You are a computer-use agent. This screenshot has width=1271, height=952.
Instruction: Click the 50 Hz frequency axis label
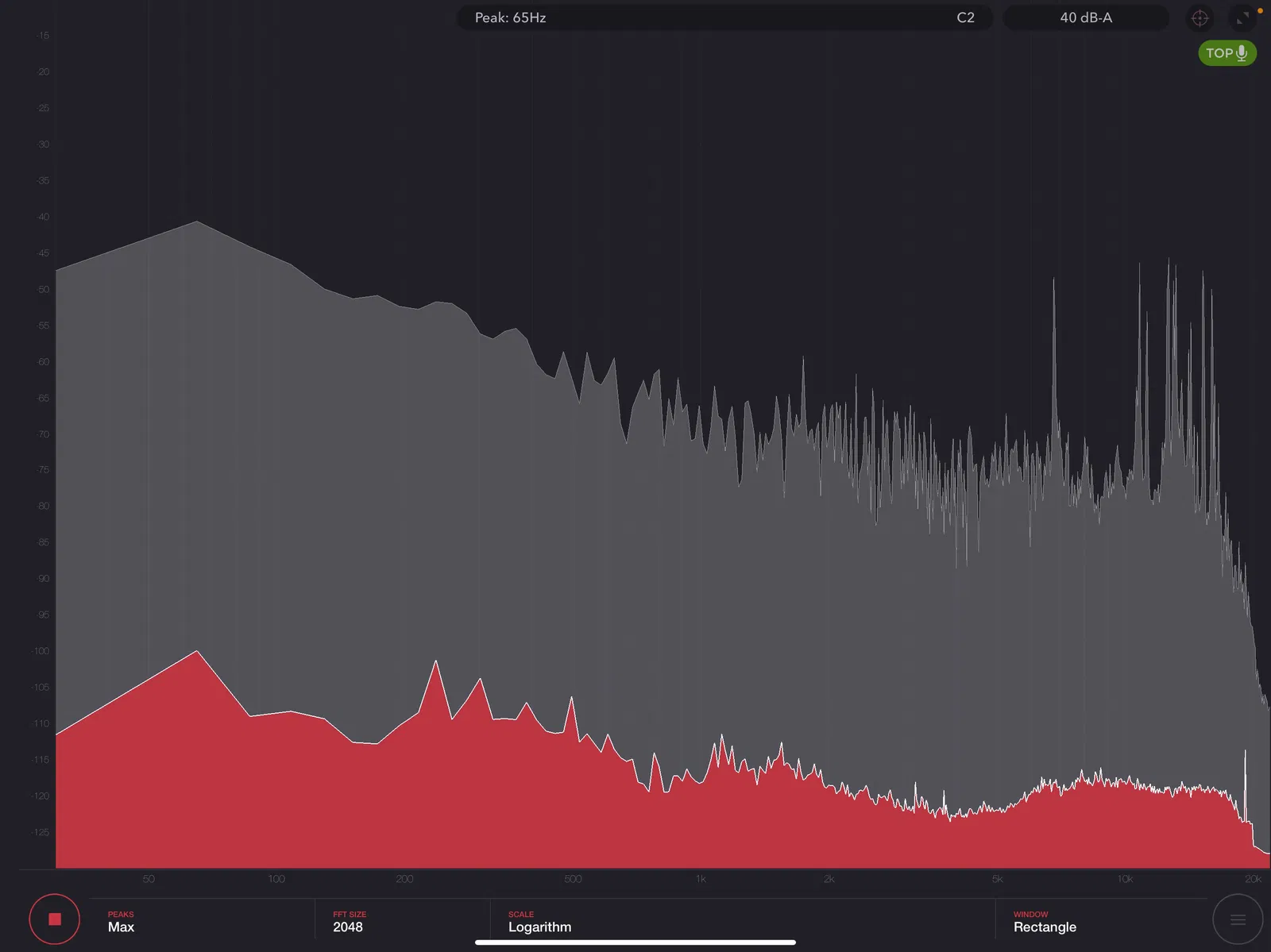click(149, 879)
